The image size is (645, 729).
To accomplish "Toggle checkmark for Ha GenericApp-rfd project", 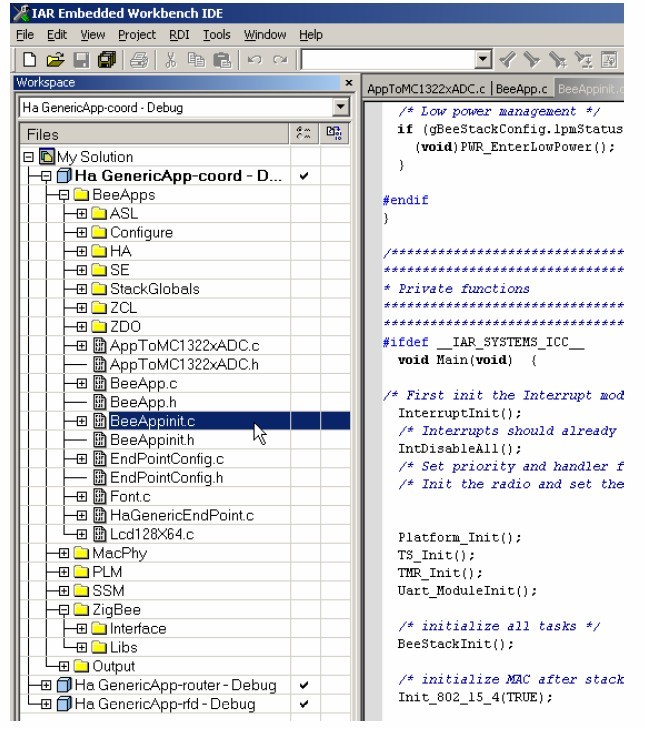I will point(304,704).
